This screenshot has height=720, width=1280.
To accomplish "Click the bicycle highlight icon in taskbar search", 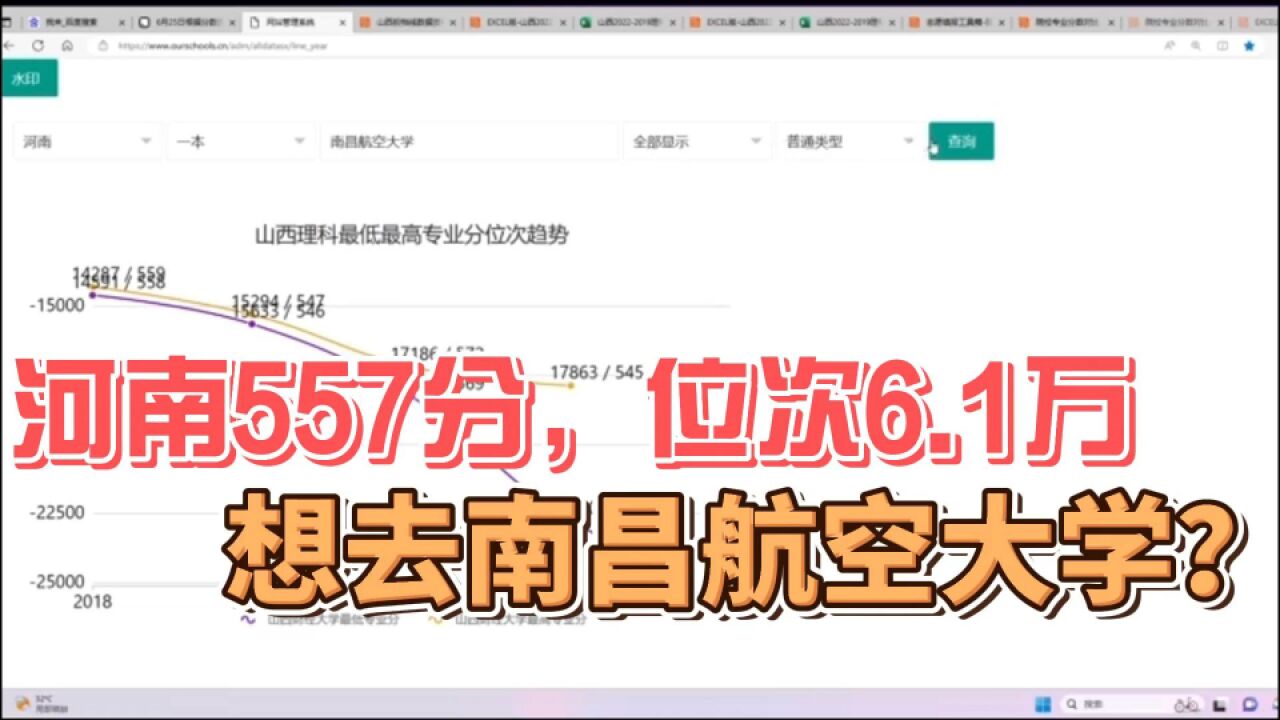I will tap(1186, 703).
